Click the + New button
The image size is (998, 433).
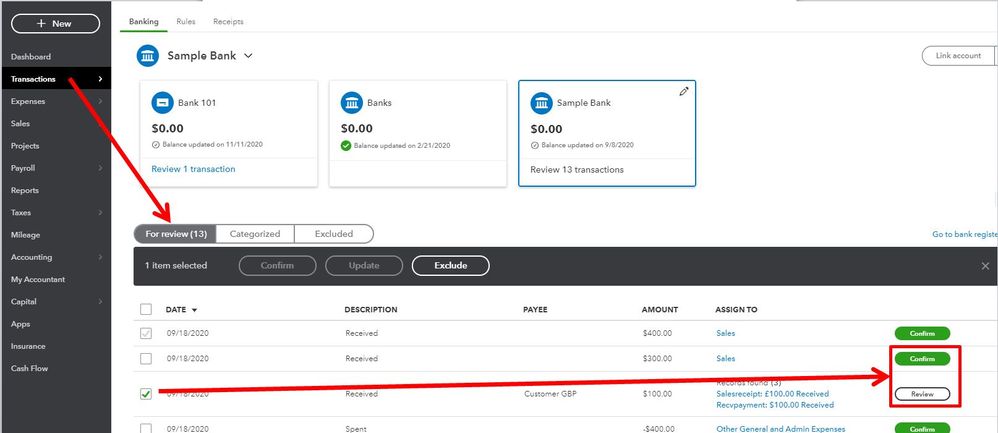(55, 24)
